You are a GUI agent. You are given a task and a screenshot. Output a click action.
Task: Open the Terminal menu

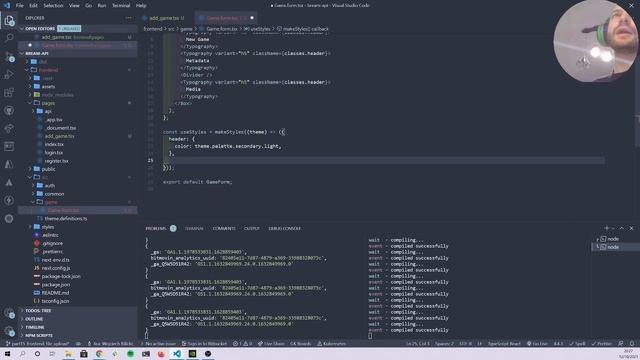(121, 6)
